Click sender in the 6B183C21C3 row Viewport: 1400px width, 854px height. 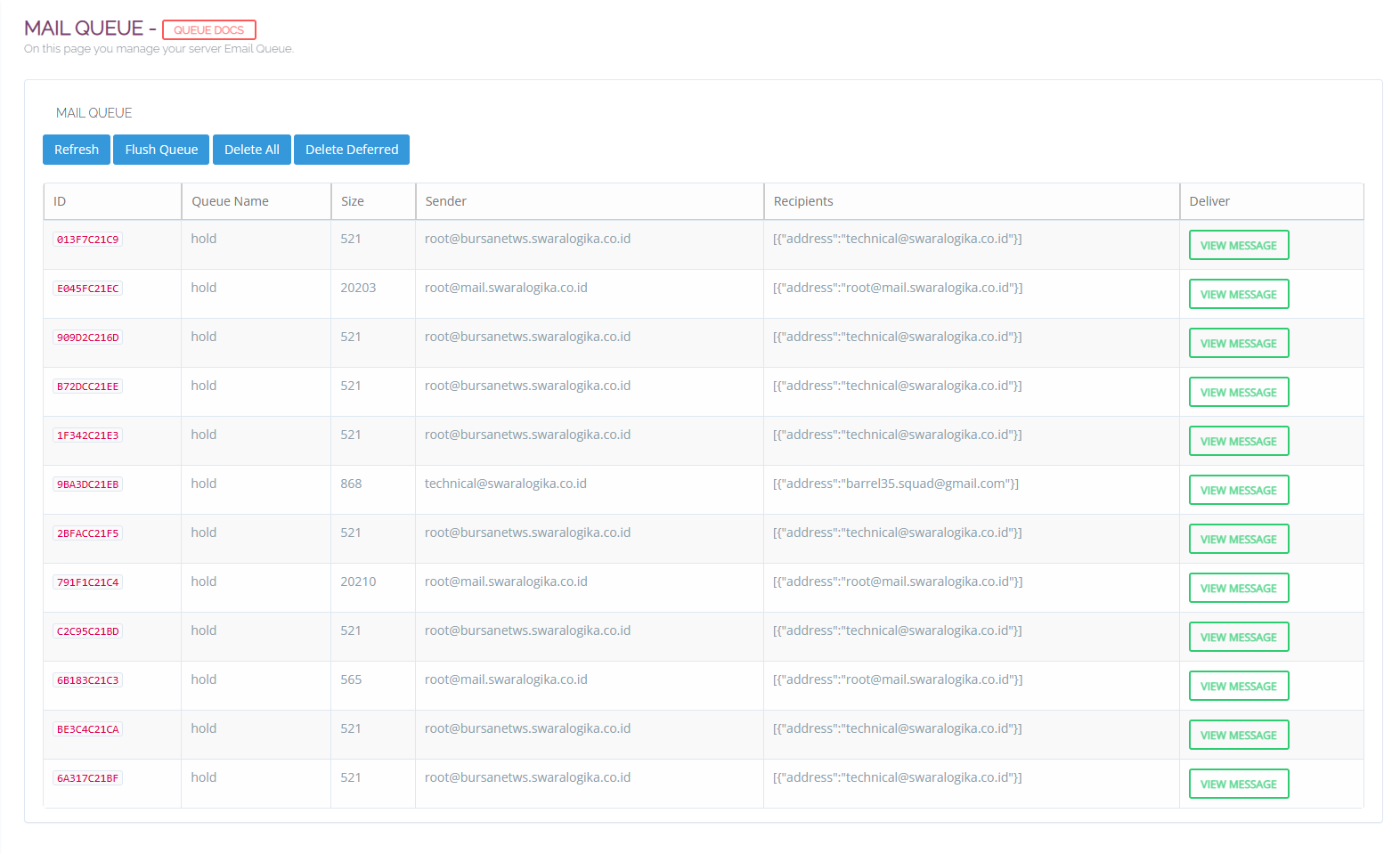pos(506,679)
